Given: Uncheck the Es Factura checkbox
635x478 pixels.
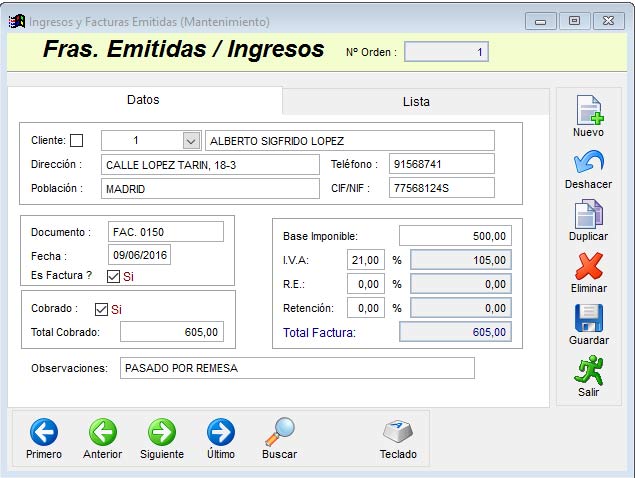Looking at the screenshot, I should point(113,276).
